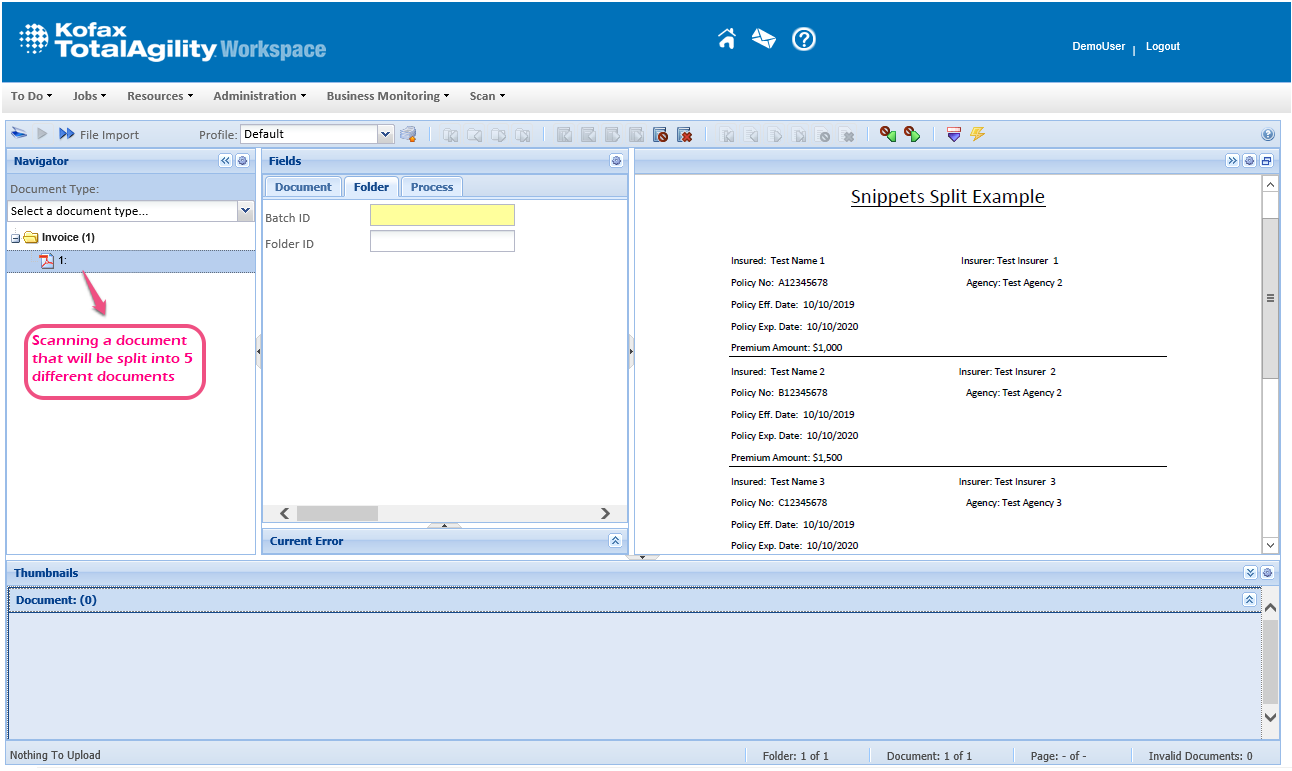Click the scanner icon in toolbar
1292x771 pixels.
pos(19,134)
